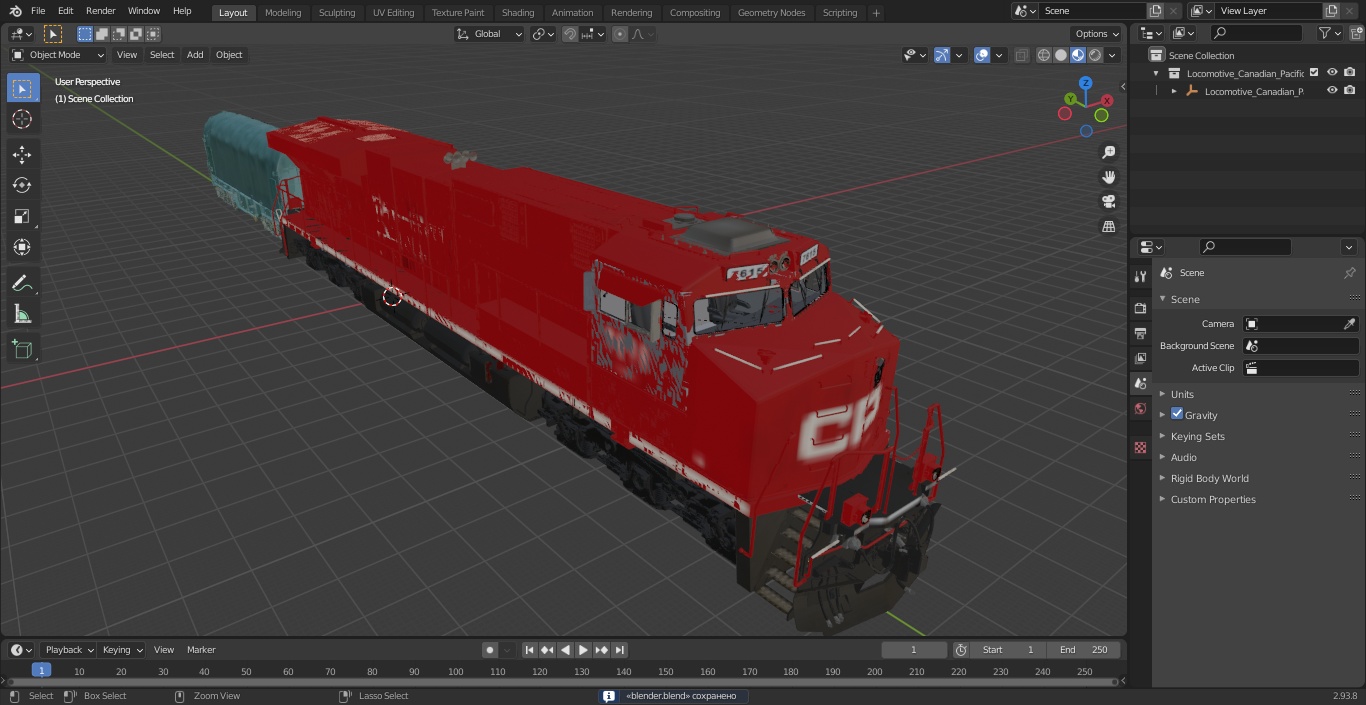Jump to timeline end frame
This screenshot has width=1366, height=705.
620,650
